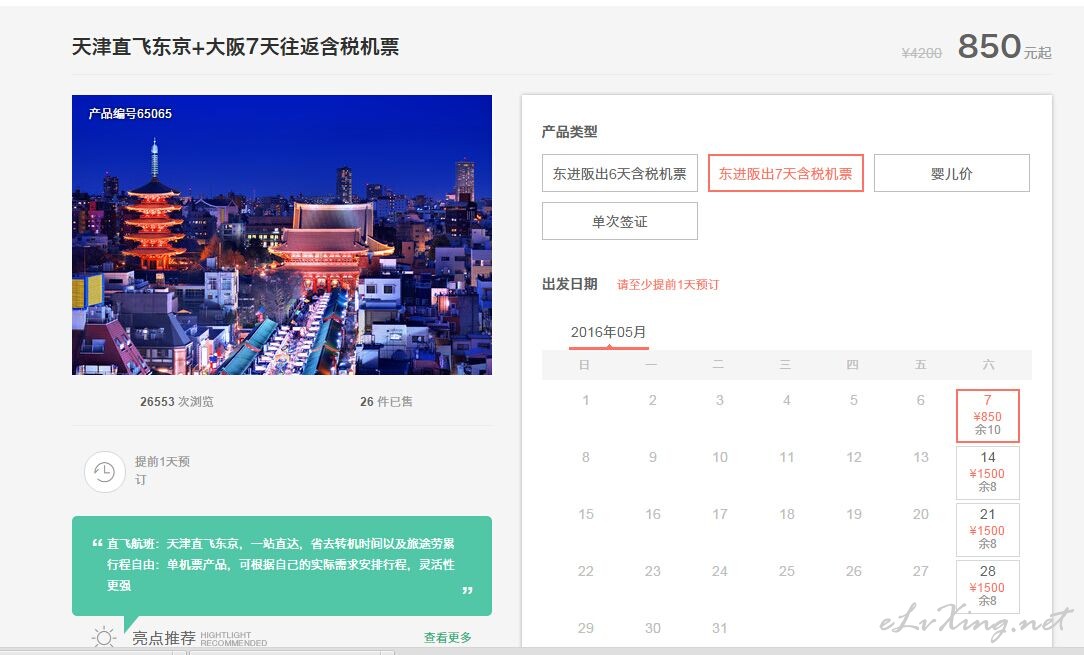Click calendar day 29

[x=586, y=628]
